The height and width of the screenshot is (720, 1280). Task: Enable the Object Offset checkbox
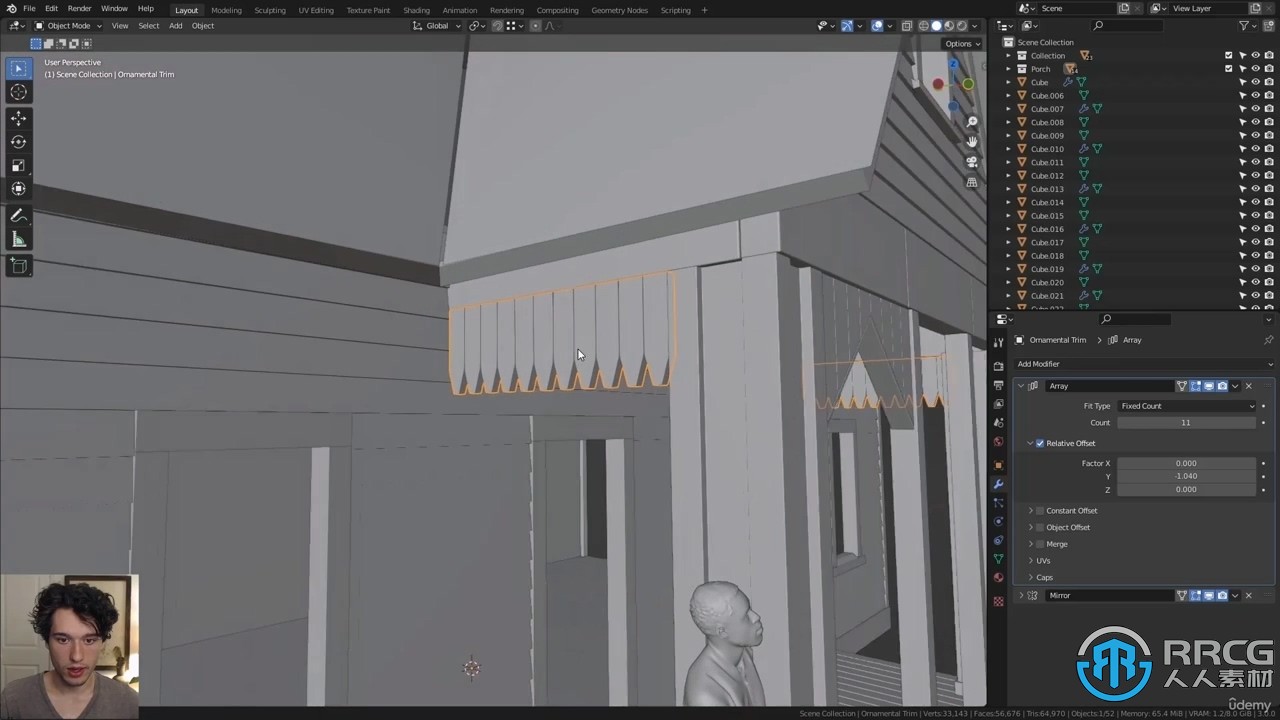(x=1040, y=527)
